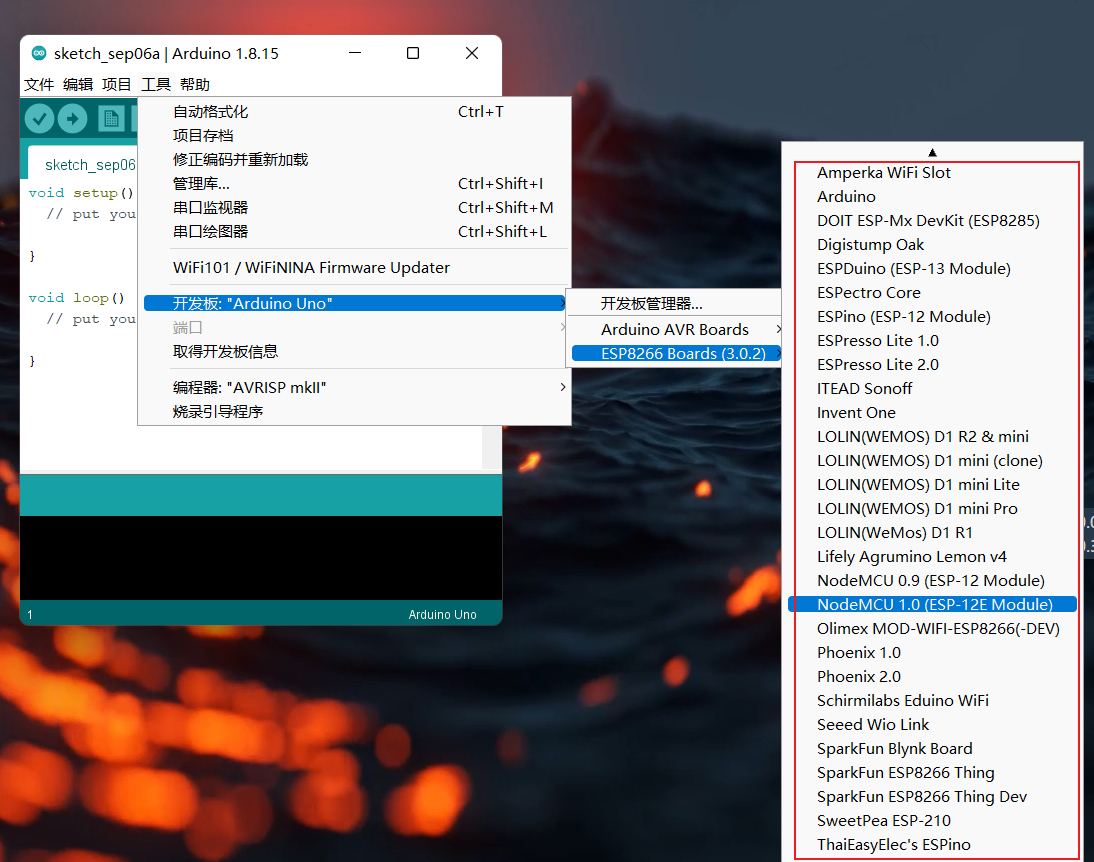This screenshot has width=1094, height=862.
Task: Select Seeed Wio Link board
Action: click(932, 724)
